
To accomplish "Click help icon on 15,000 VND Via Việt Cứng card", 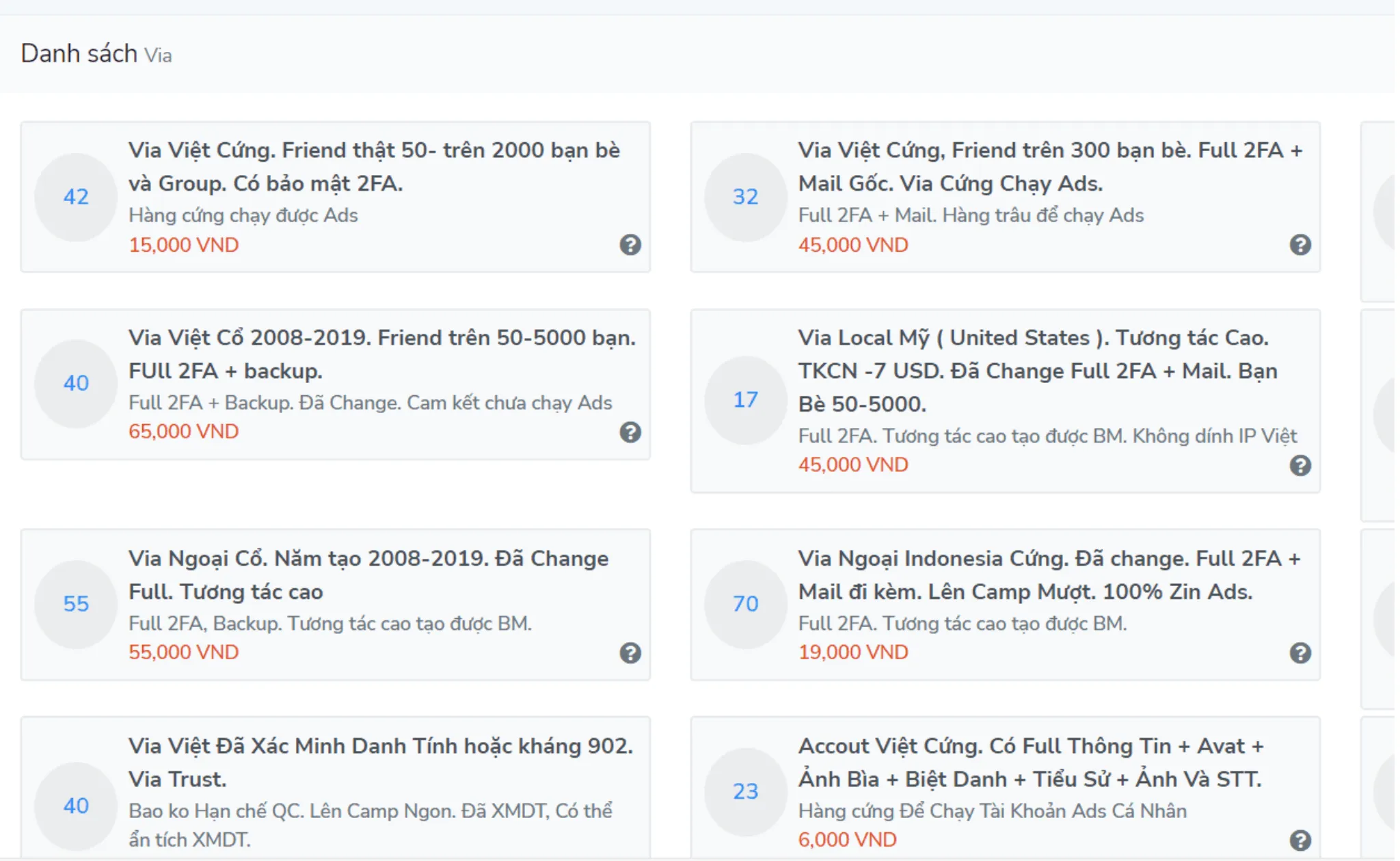I will pos(630,245).
